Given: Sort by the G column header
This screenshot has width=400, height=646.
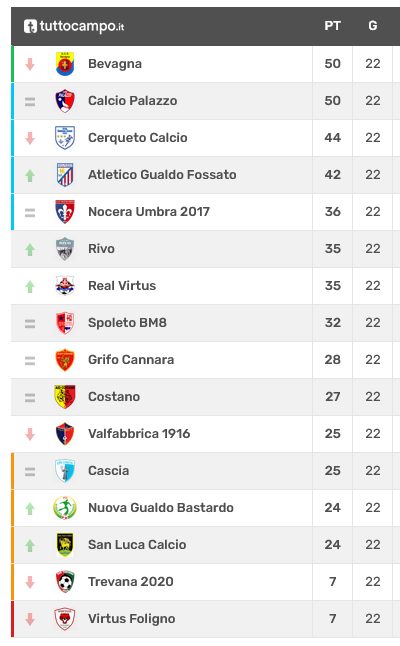Looking at the screenshot, I should point(373,26).
